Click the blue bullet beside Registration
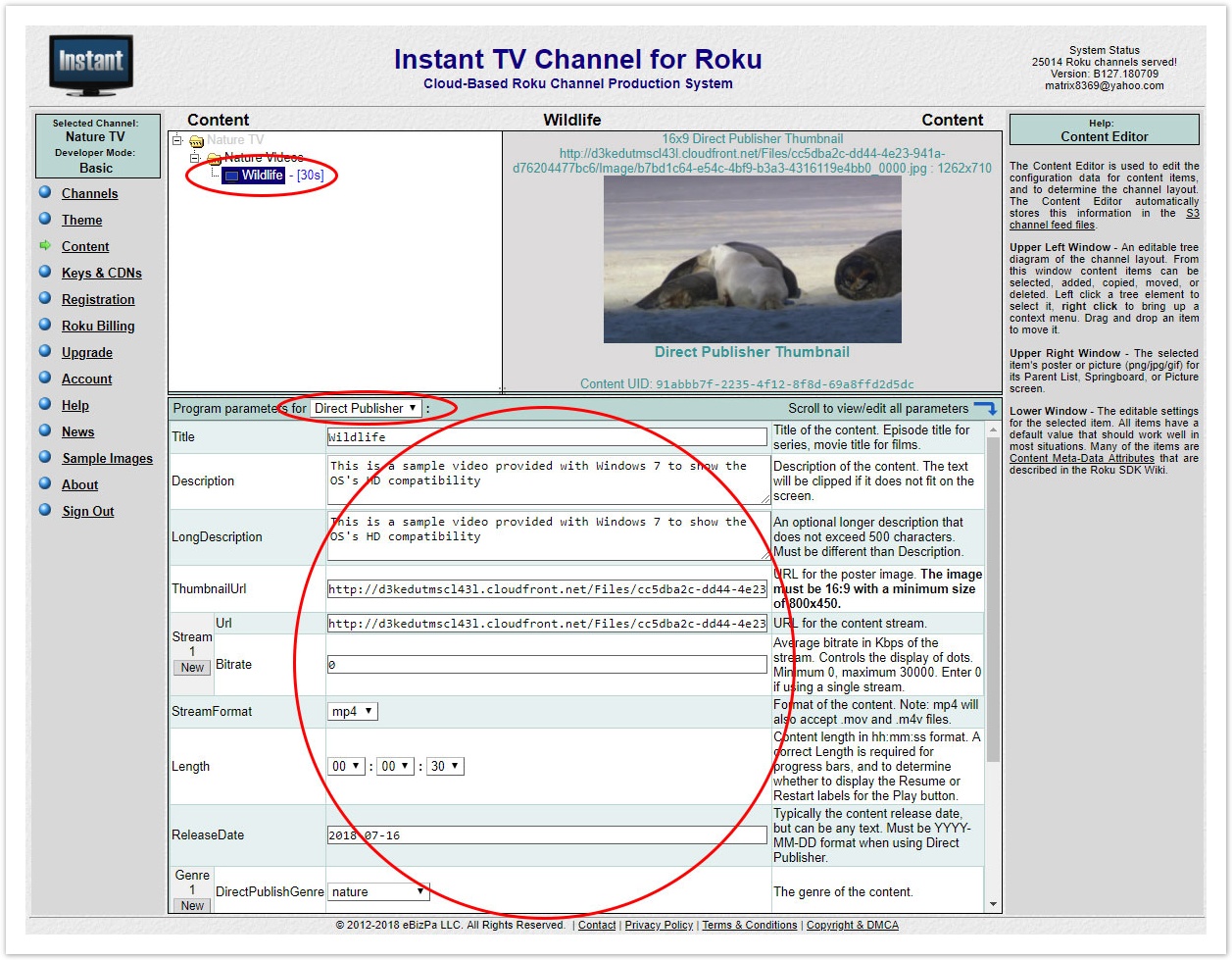The image size is (1232, 960). click(45, 298)
